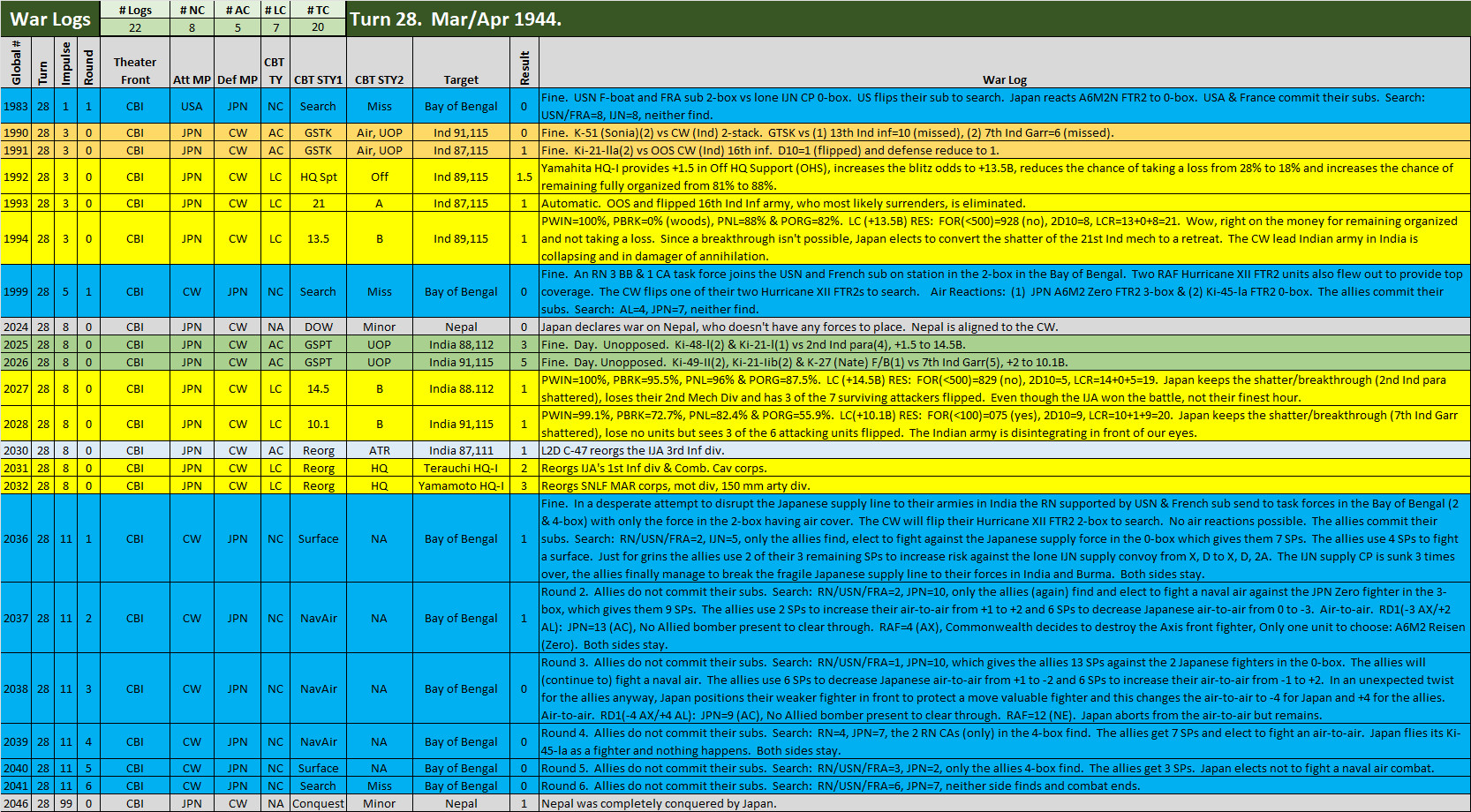This screenshot has height=812, width=1471.
Task: Select the Conquest cell in row 2046
Action: [x=318, y=803]
